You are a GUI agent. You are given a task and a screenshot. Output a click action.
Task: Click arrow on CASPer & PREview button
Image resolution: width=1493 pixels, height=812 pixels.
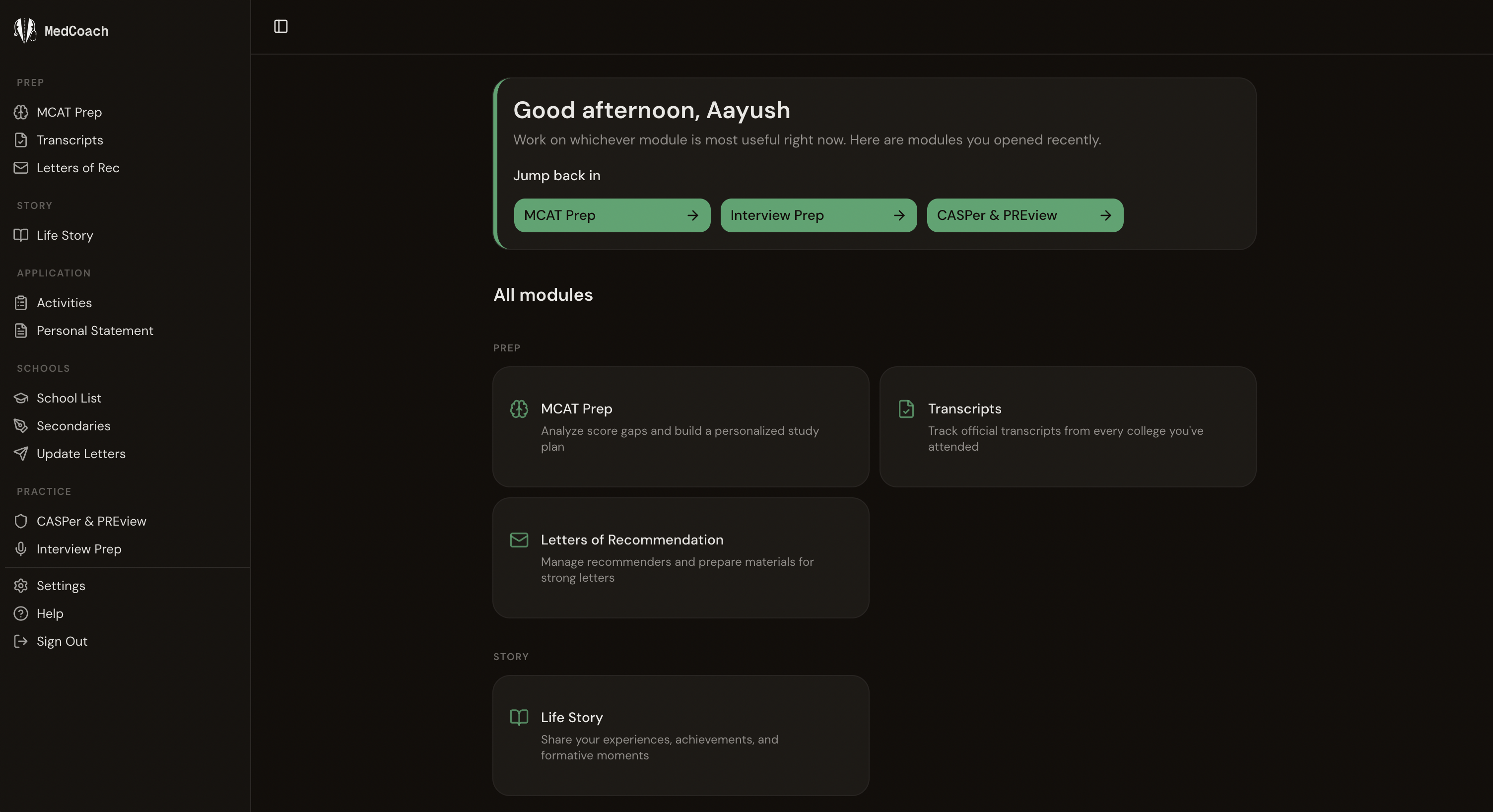point(1105,215)
